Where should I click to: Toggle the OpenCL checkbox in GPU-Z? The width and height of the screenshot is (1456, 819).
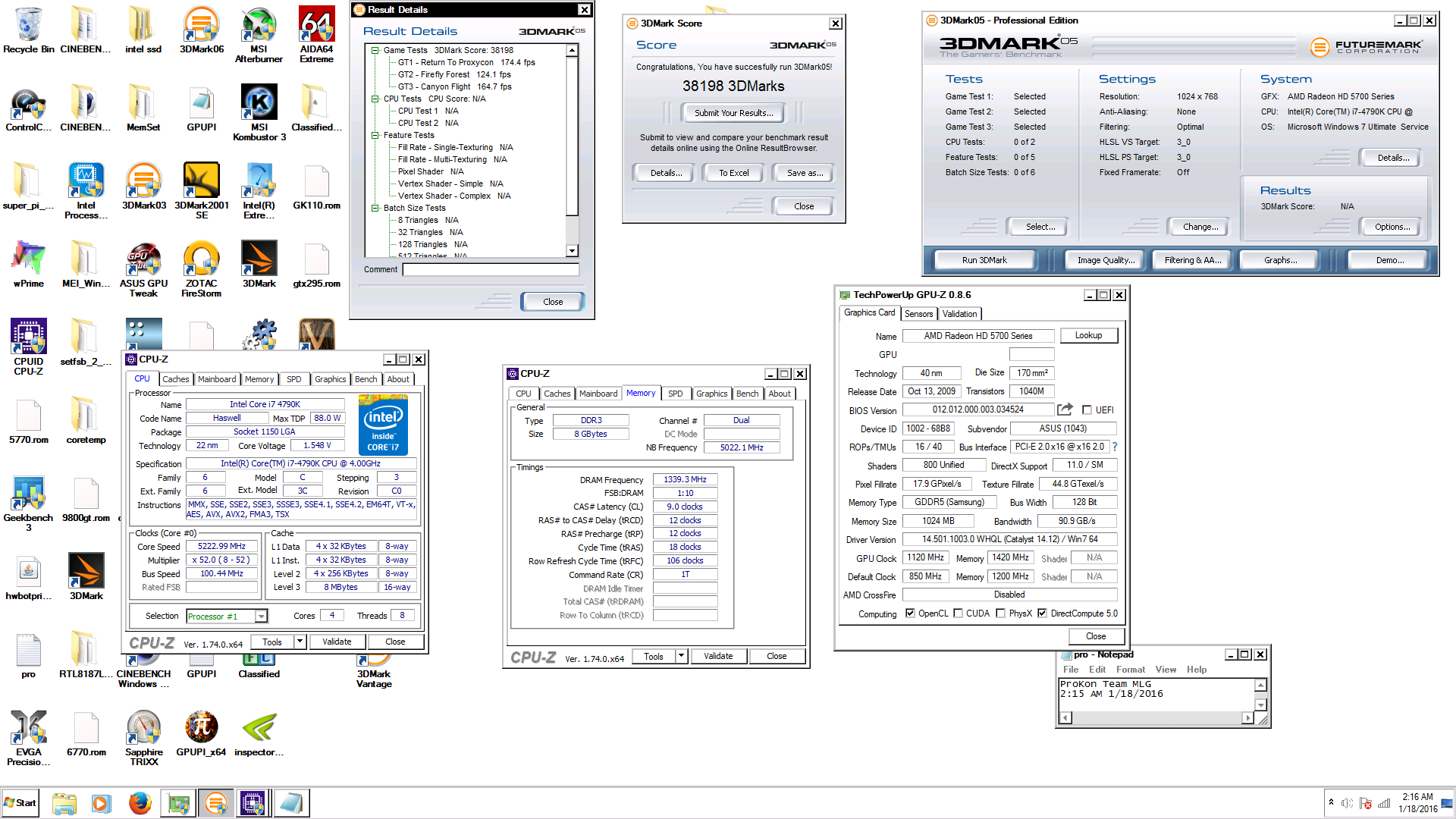coord(910,613)
